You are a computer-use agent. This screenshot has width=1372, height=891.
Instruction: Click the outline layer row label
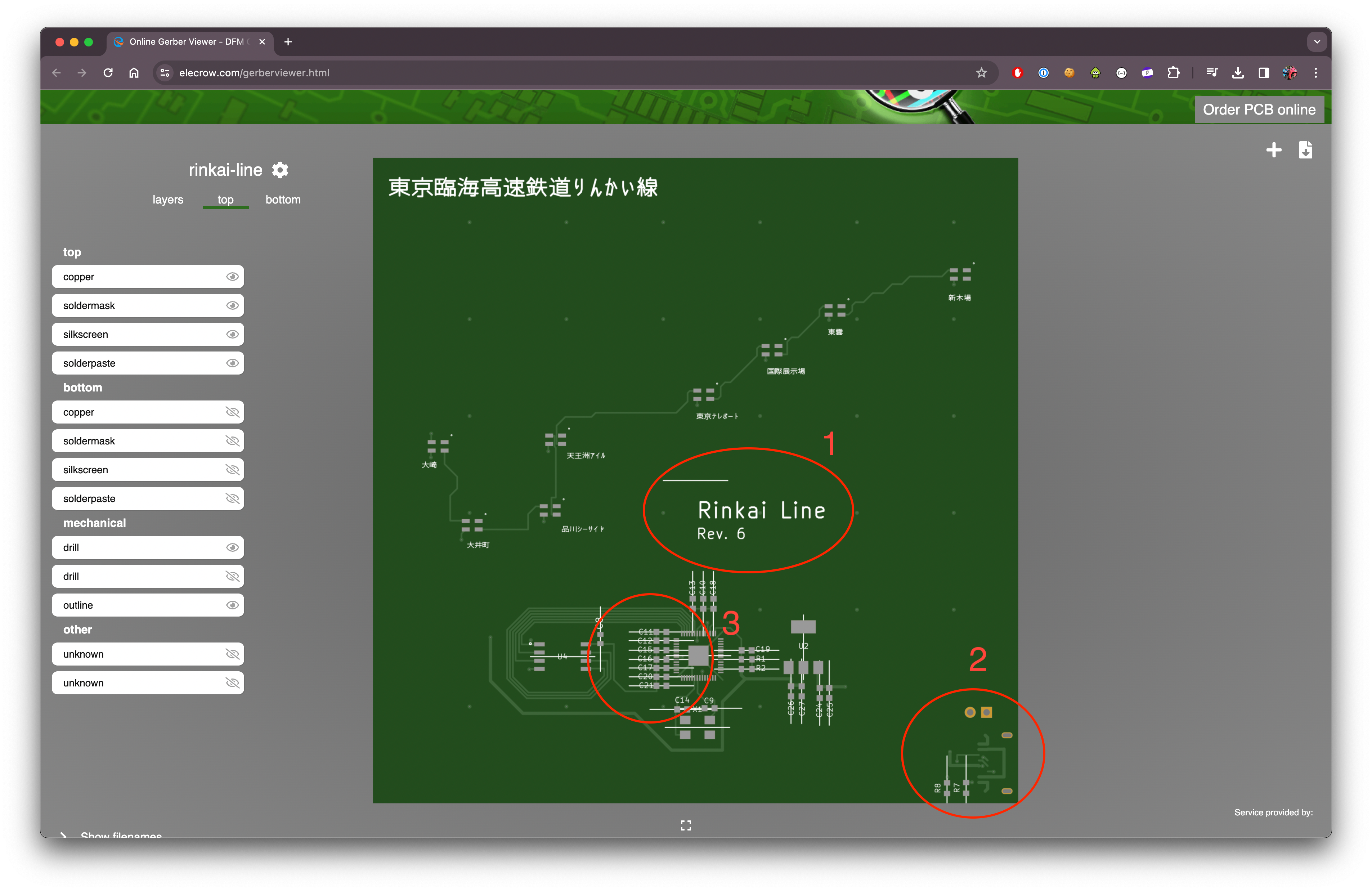78,605
